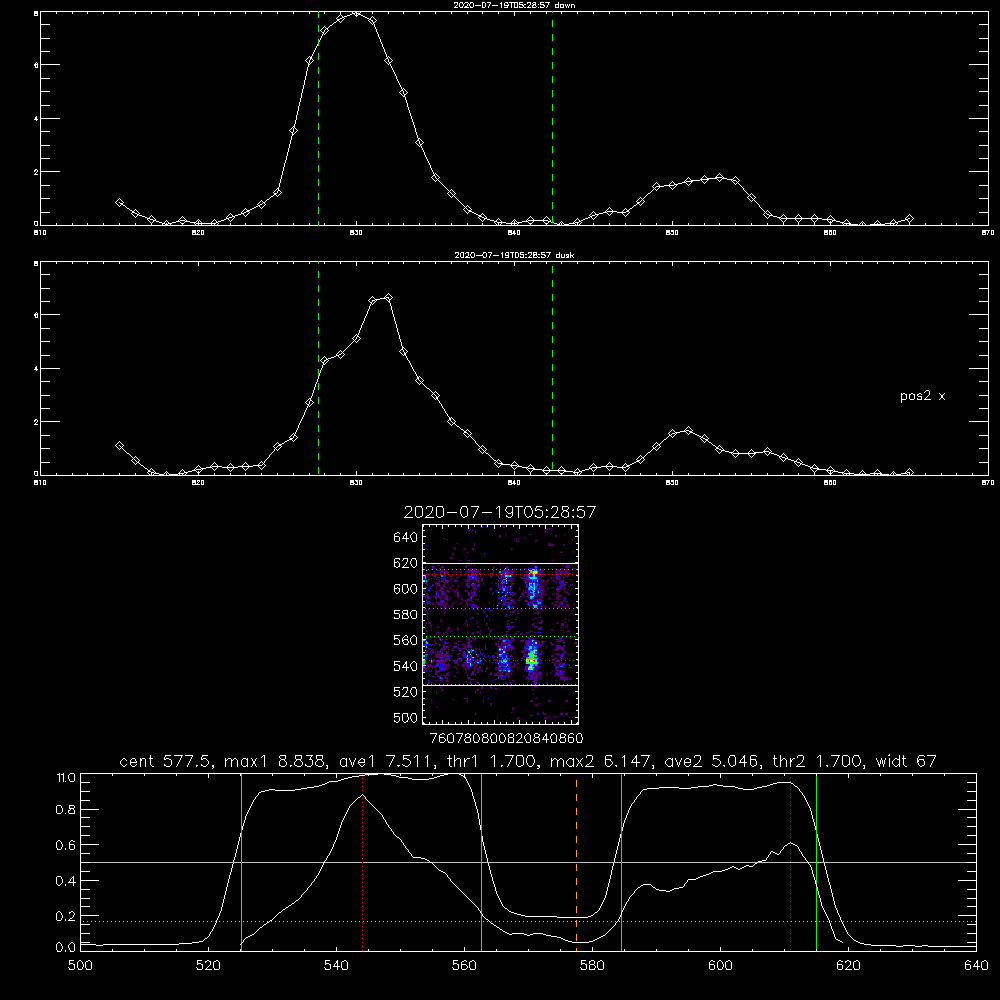Click bottom plot x-axis label 640
The width and height of the screenshot is (1000, 1000).
click(x=976, y=966)
